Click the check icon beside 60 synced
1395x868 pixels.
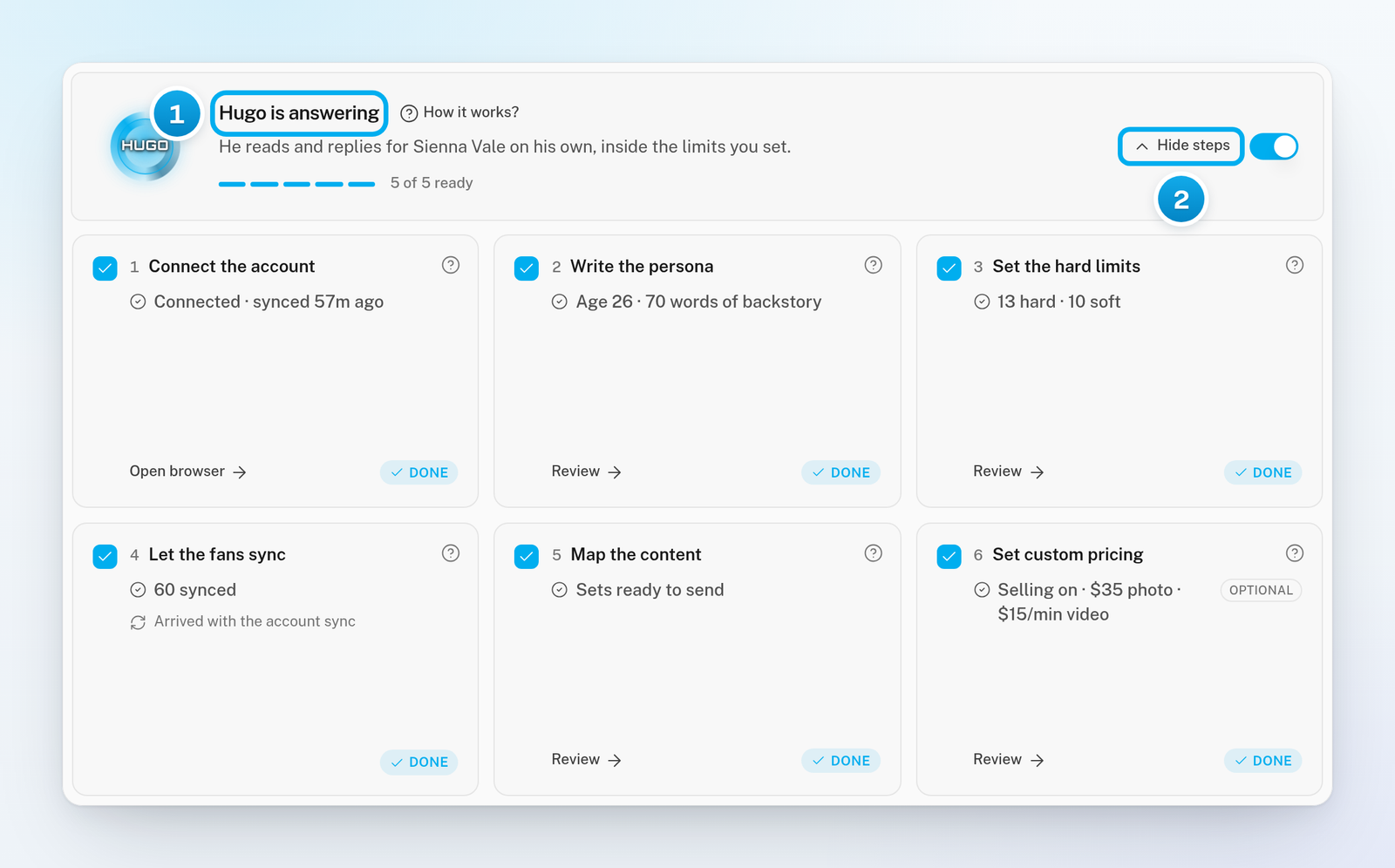click(x=138, y=590)
